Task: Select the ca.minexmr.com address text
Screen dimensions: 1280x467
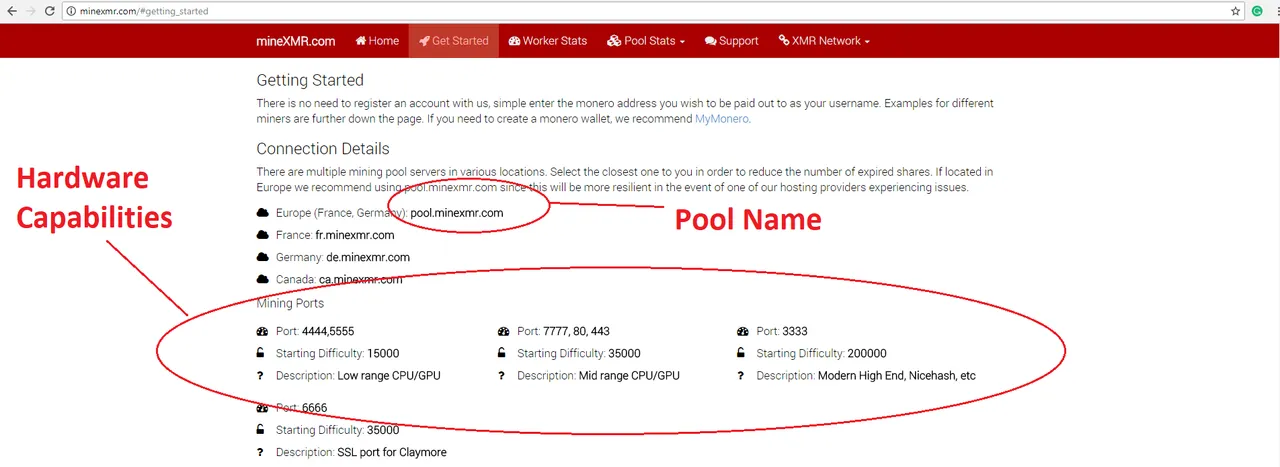Action: tap(361, 279)
